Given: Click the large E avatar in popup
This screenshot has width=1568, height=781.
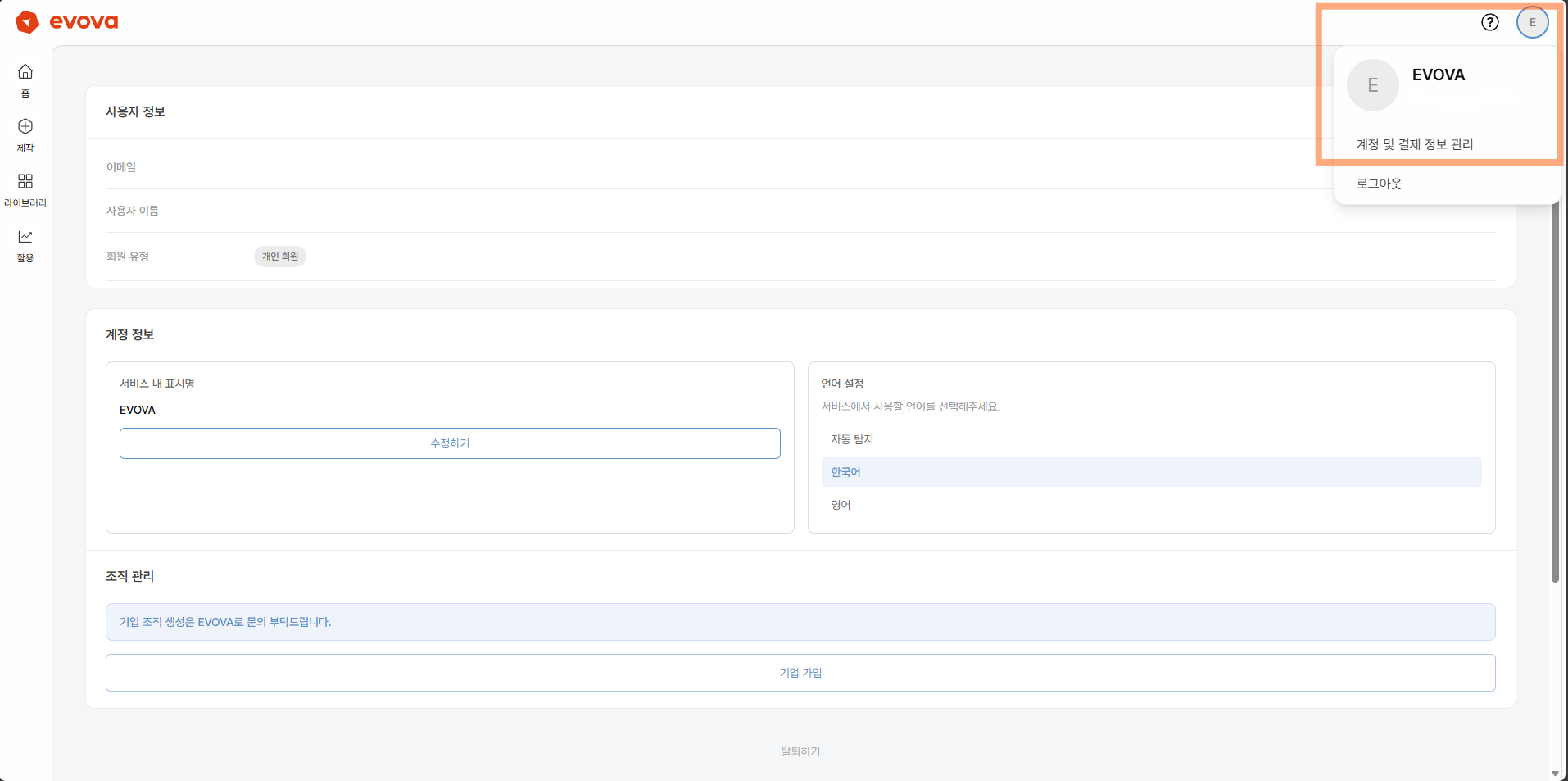Looking at the screenshot, I should point(1372,85).
